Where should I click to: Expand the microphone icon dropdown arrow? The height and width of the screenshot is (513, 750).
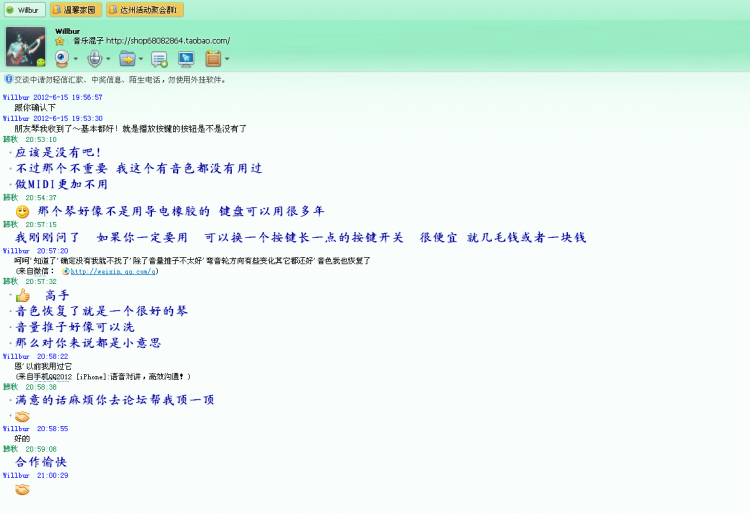[108, 59]
